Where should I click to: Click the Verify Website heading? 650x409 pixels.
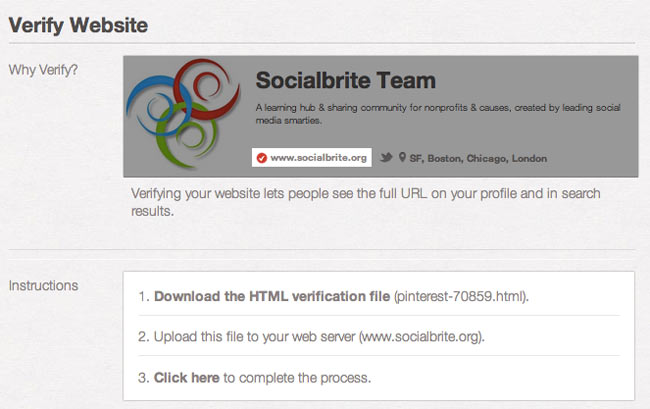[78, 25]
